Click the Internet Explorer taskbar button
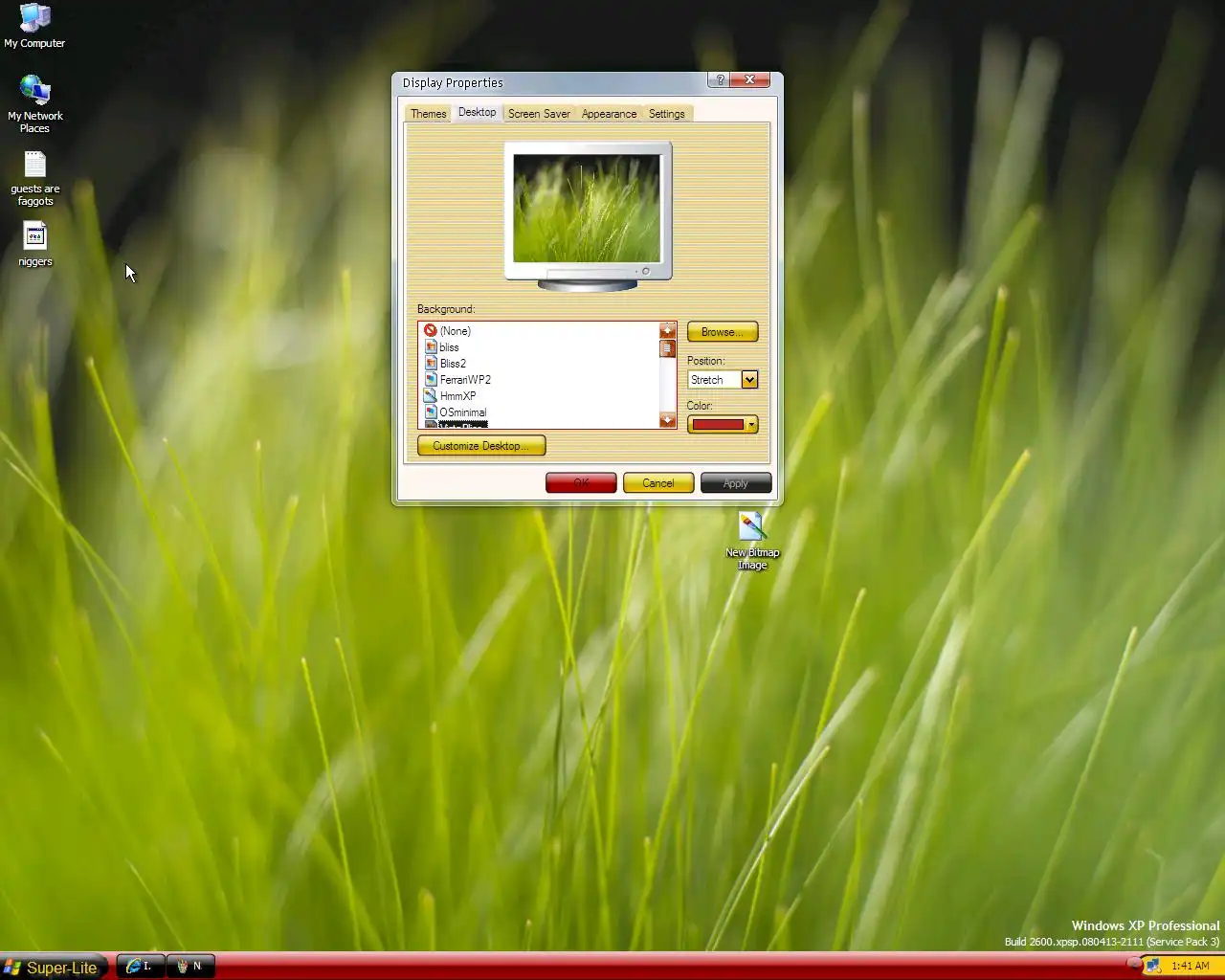 click(141, 967)
